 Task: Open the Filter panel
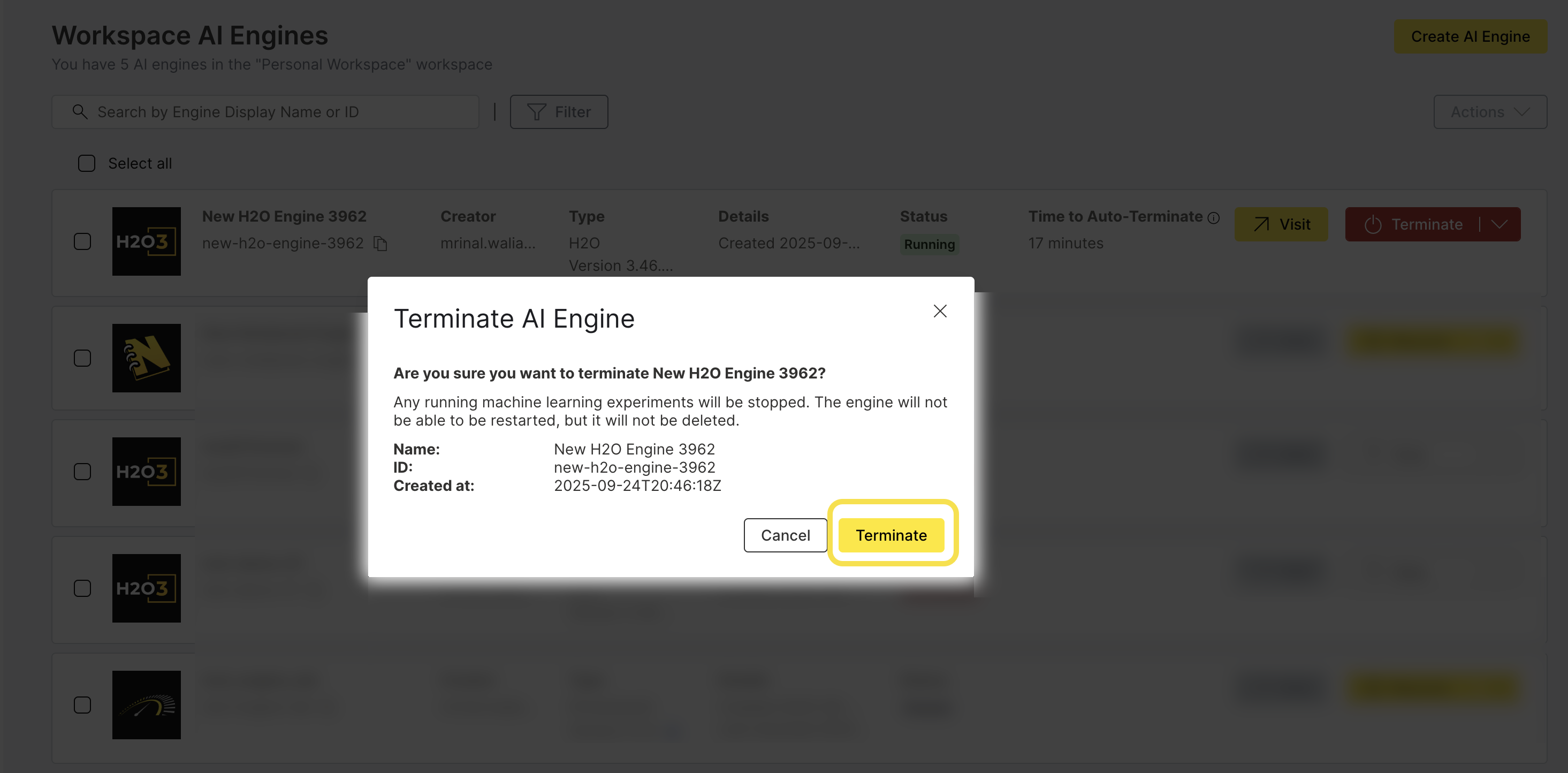(558, 111)
